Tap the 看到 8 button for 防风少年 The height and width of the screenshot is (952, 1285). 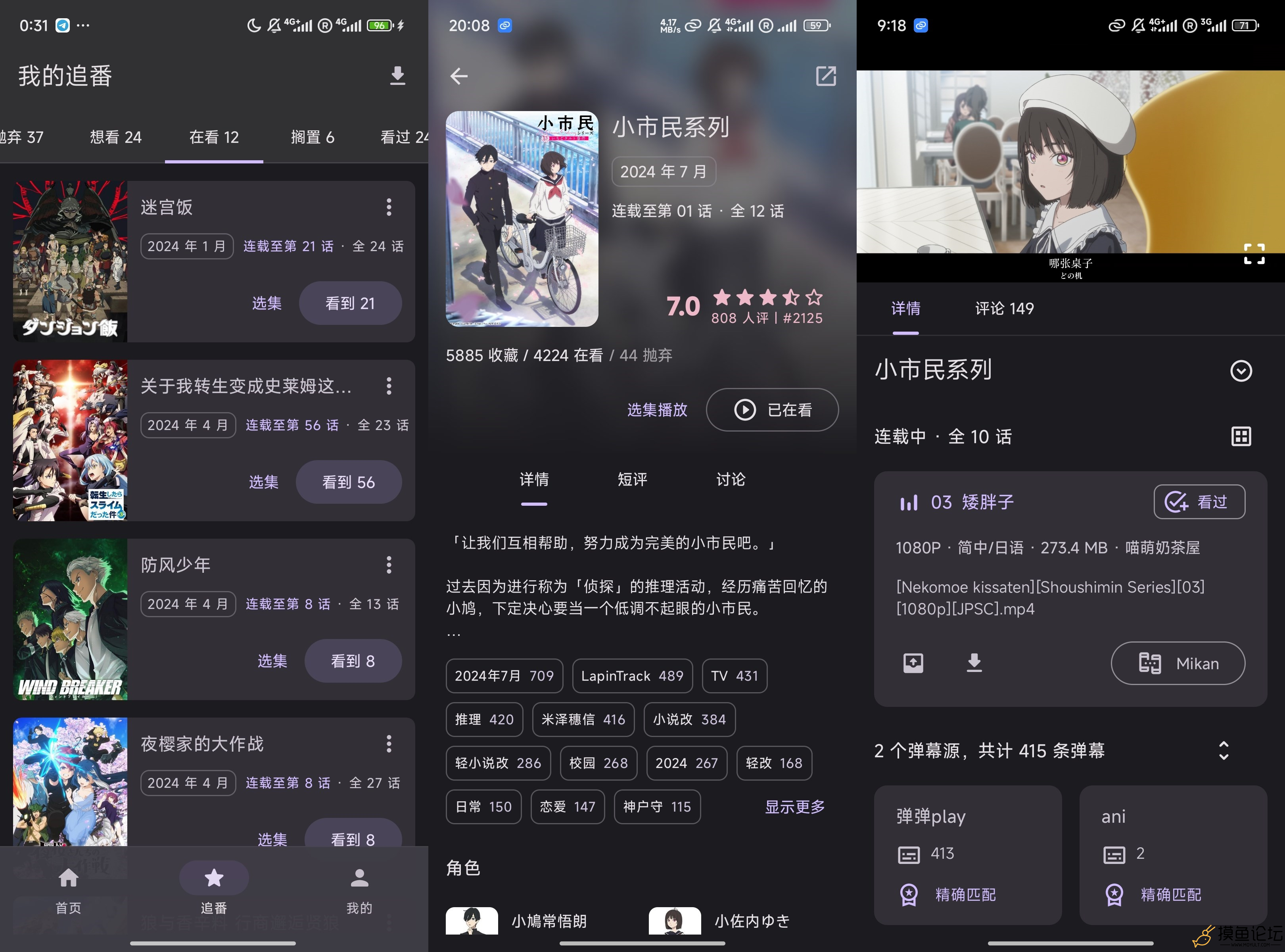tap(353, 661)
